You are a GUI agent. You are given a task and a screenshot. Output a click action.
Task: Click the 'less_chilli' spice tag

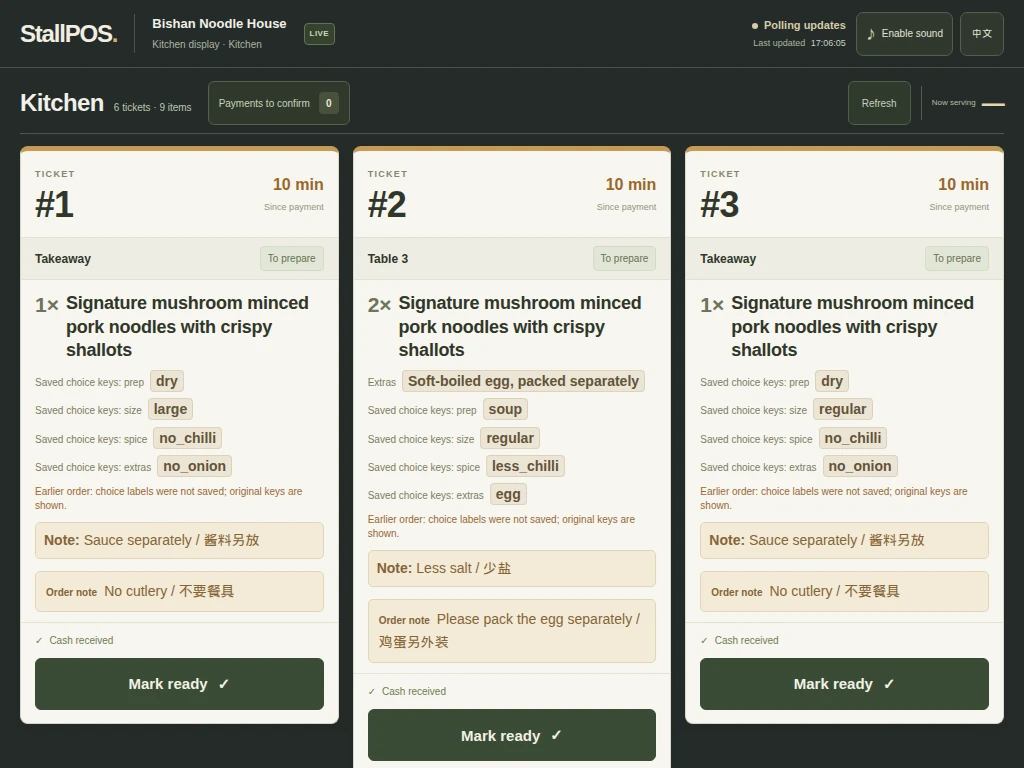[x=525, y=466]
